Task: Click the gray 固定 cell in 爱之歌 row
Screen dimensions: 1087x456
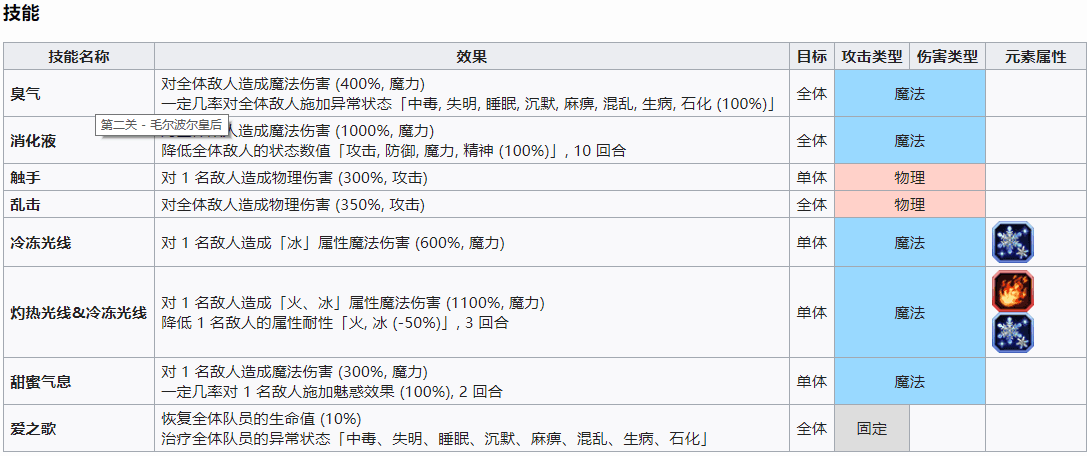Action: point(872,428)
